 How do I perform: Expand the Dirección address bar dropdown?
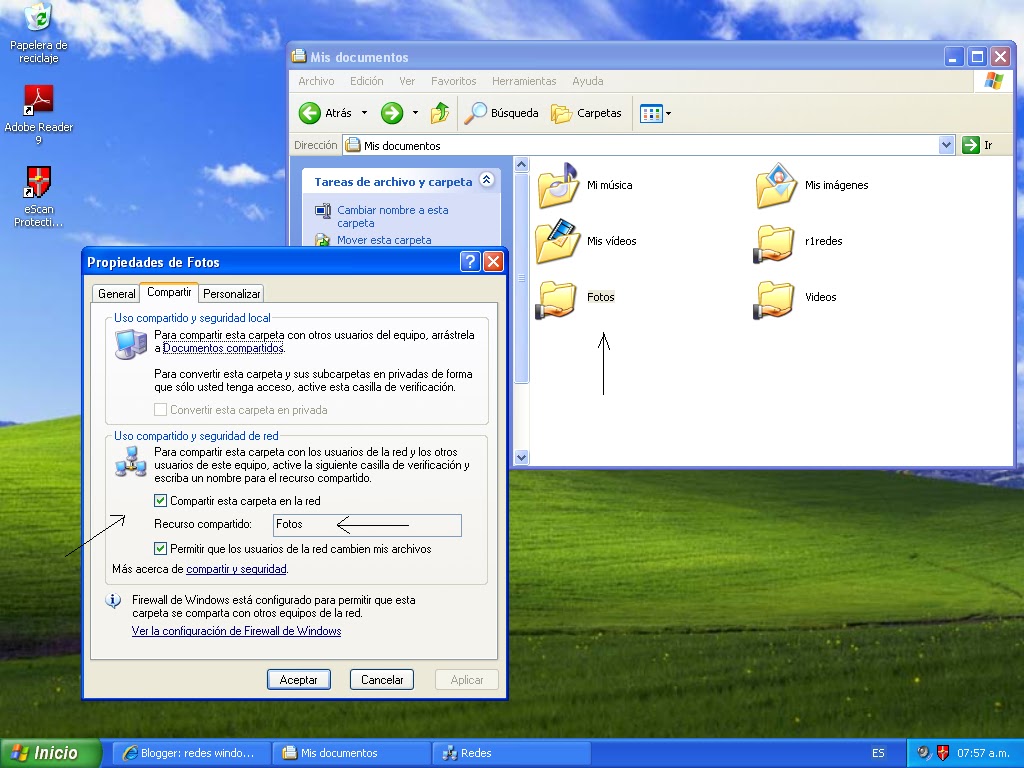[x=946, y=145]
